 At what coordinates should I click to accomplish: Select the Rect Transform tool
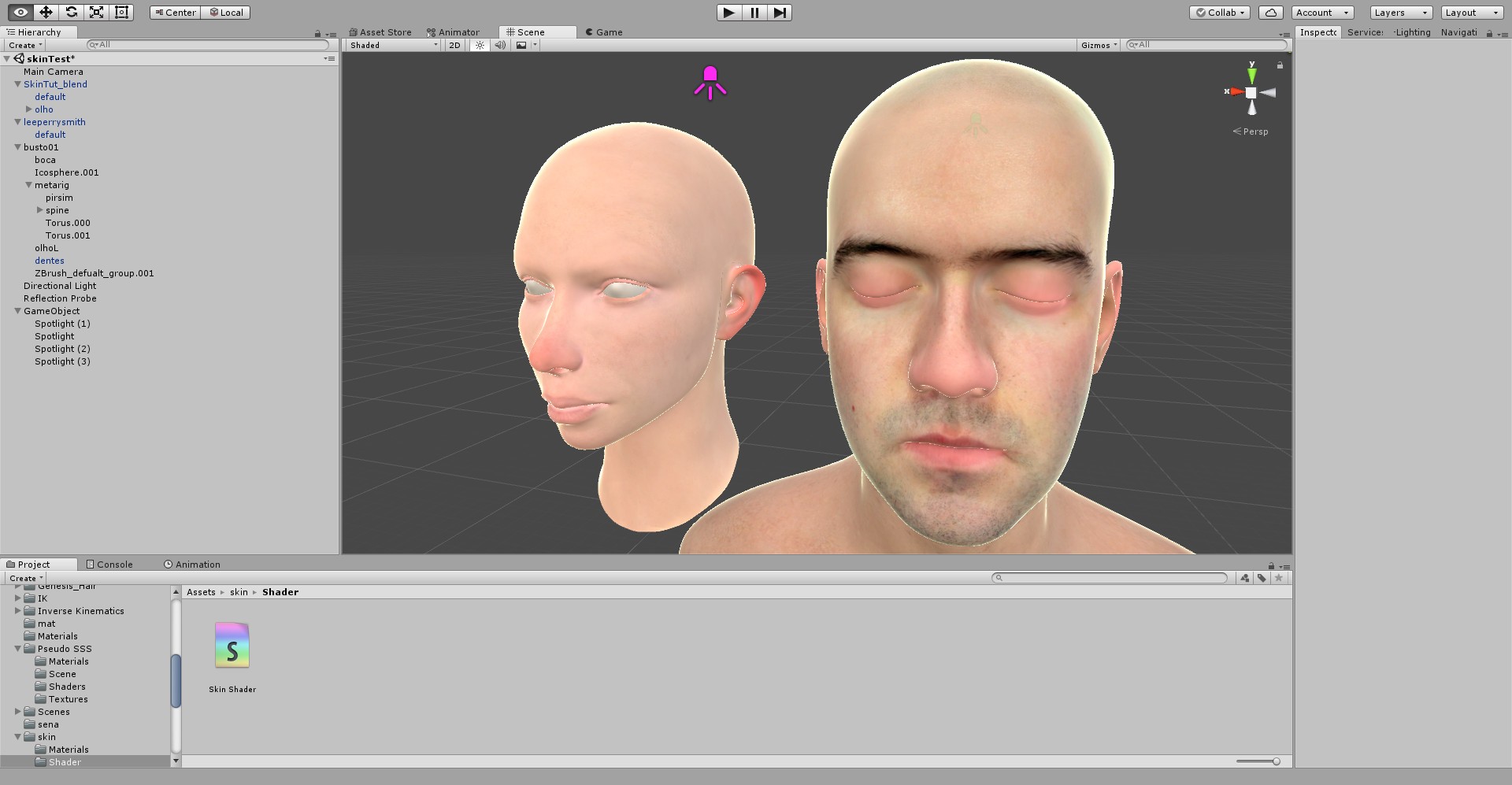pyautogui.click(x=121, y=13)
